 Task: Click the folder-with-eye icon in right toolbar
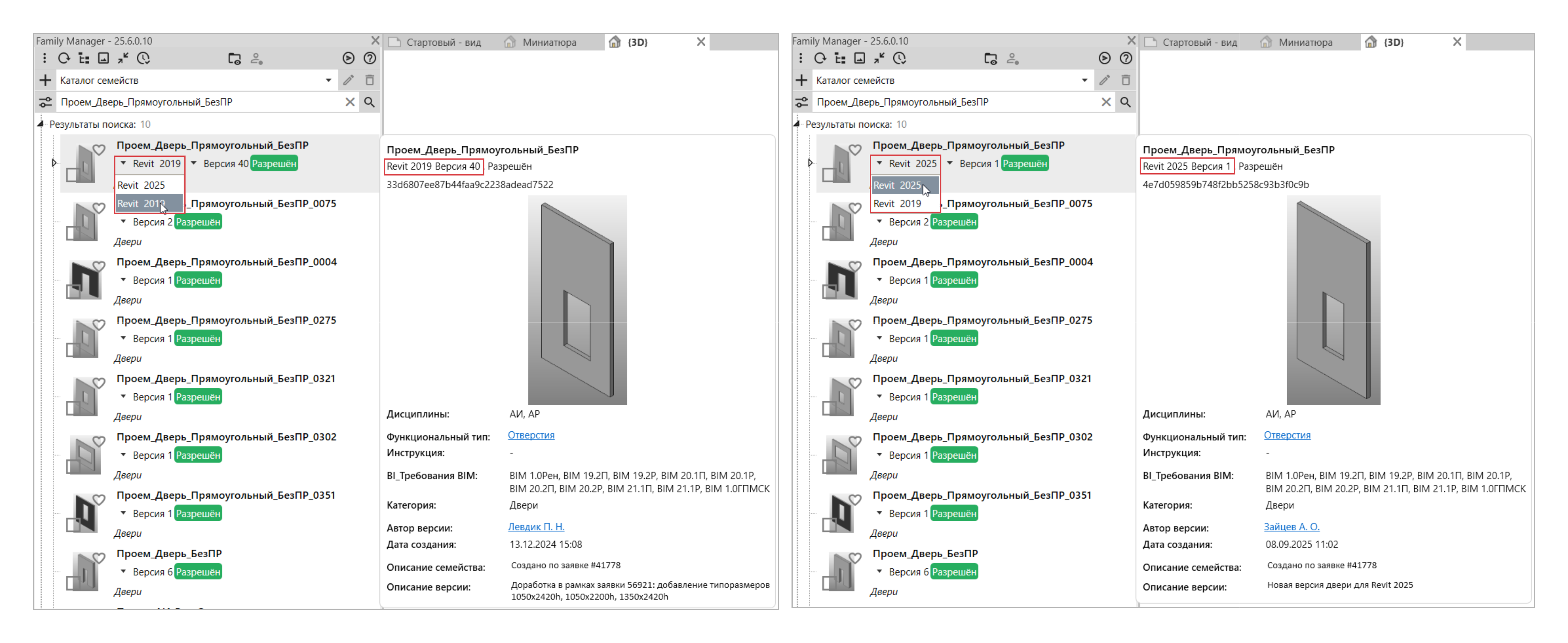(990, 58)
